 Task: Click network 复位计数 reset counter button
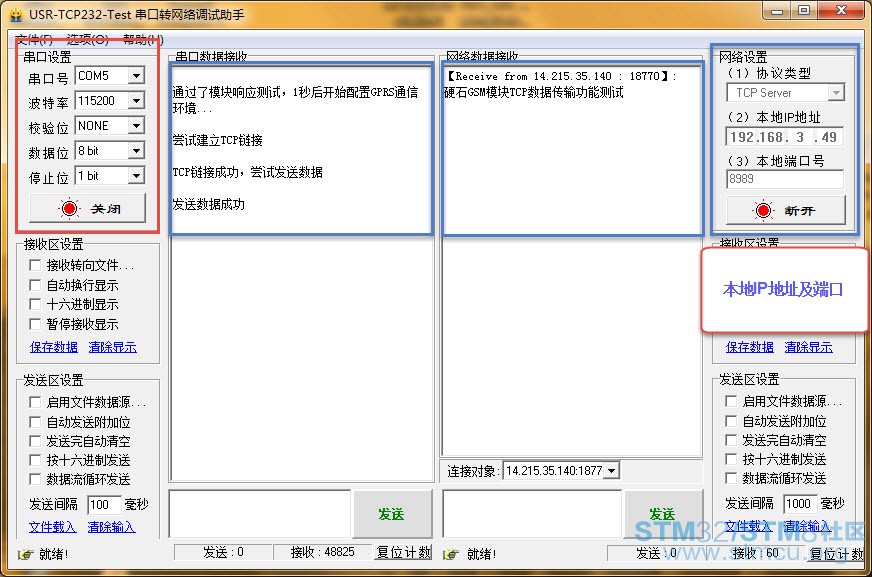pyautogui.click(x=836, y=553)
